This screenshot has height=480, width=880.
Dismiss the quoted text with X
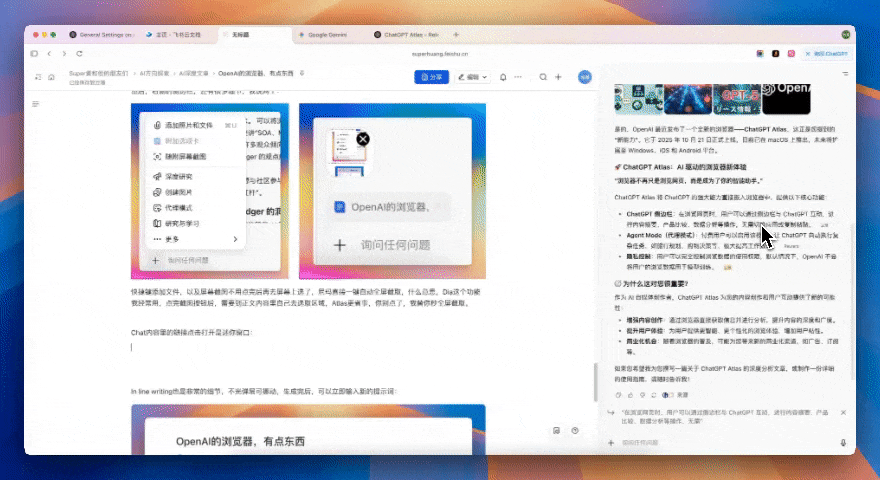tap(845, 413)
